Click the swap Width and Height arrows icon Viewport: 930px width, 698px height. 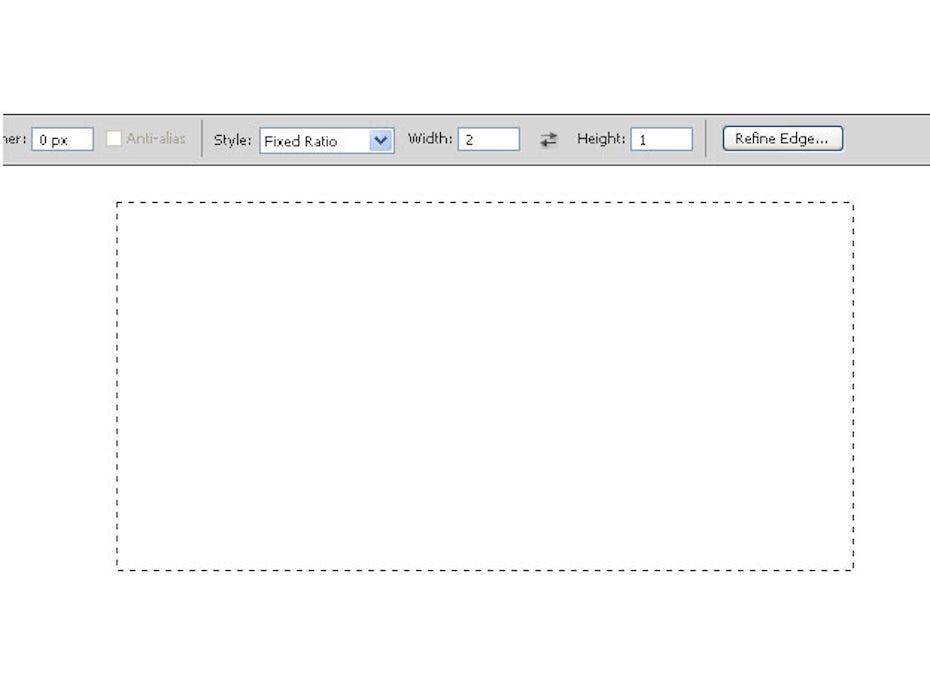pyautogui.click(x=548, y=140)
